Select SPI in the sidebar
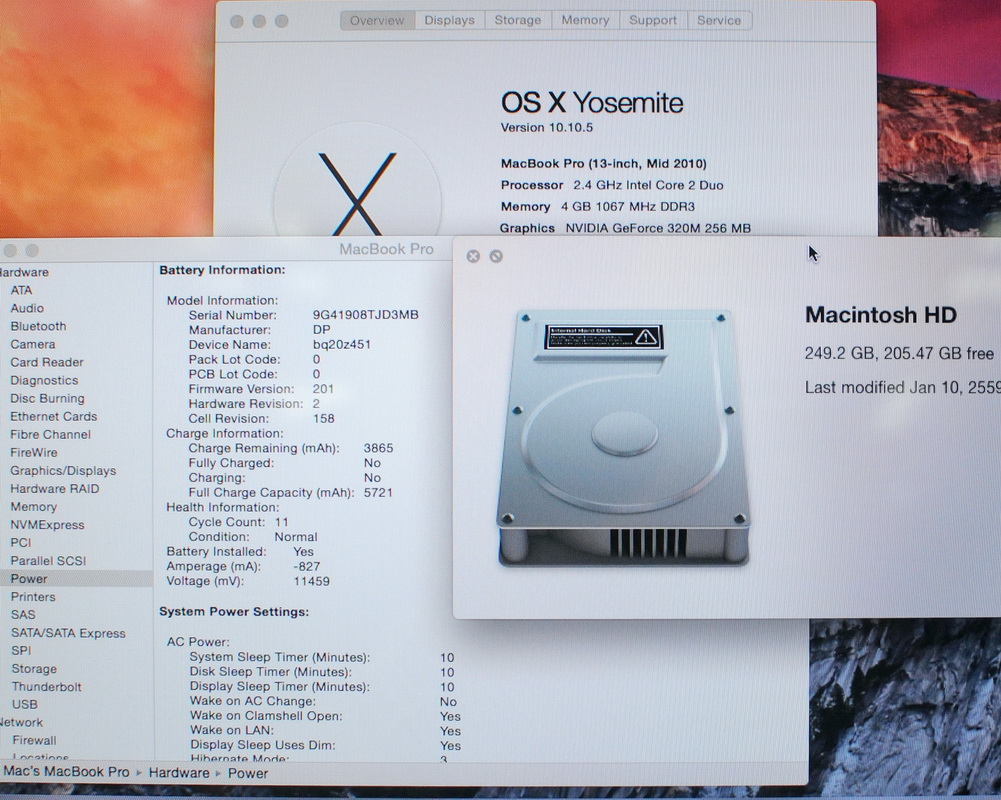1001x800 pixels. tap(21, 651)
